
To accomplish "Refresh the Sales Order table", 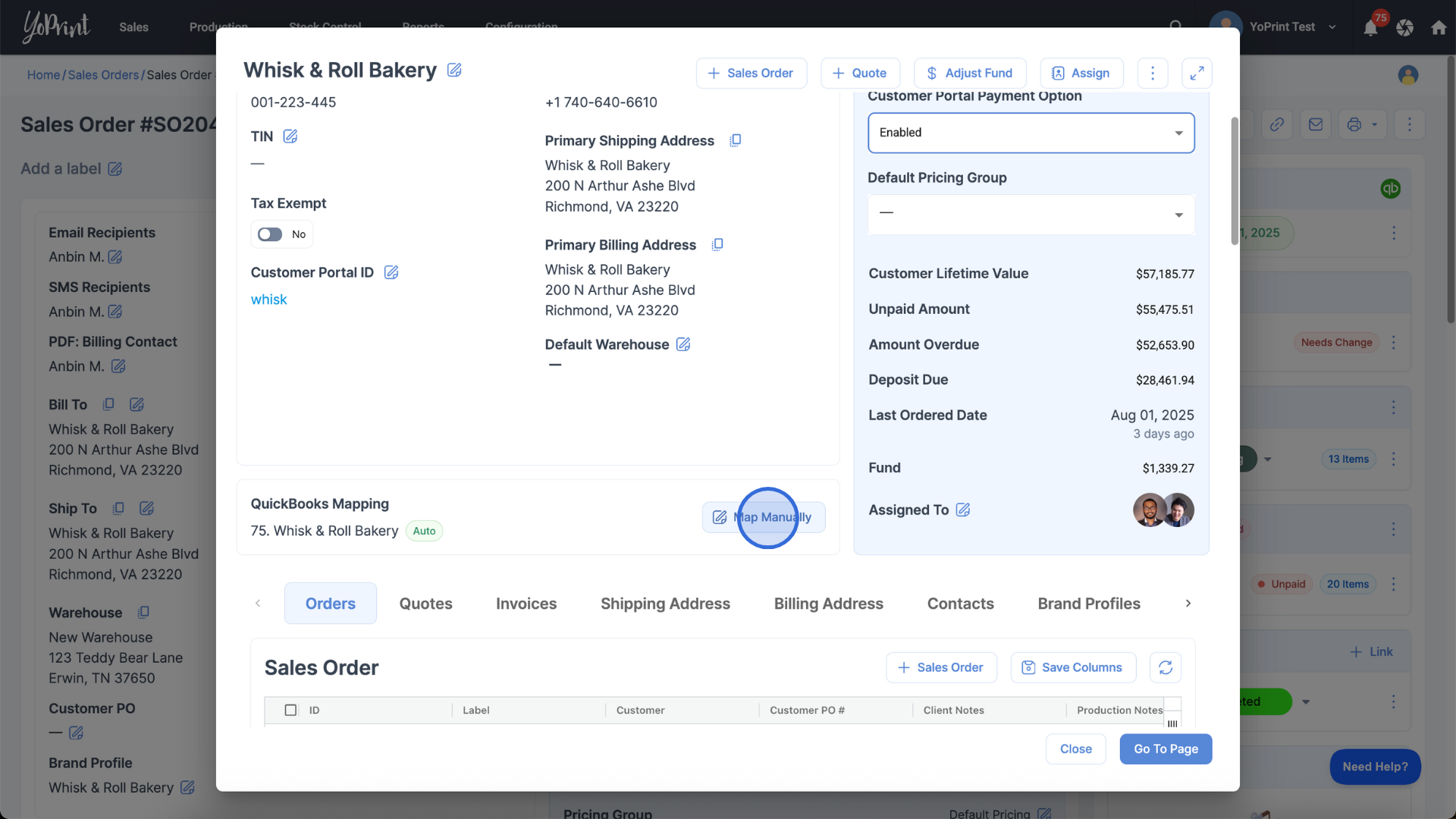I will 1166,667.
